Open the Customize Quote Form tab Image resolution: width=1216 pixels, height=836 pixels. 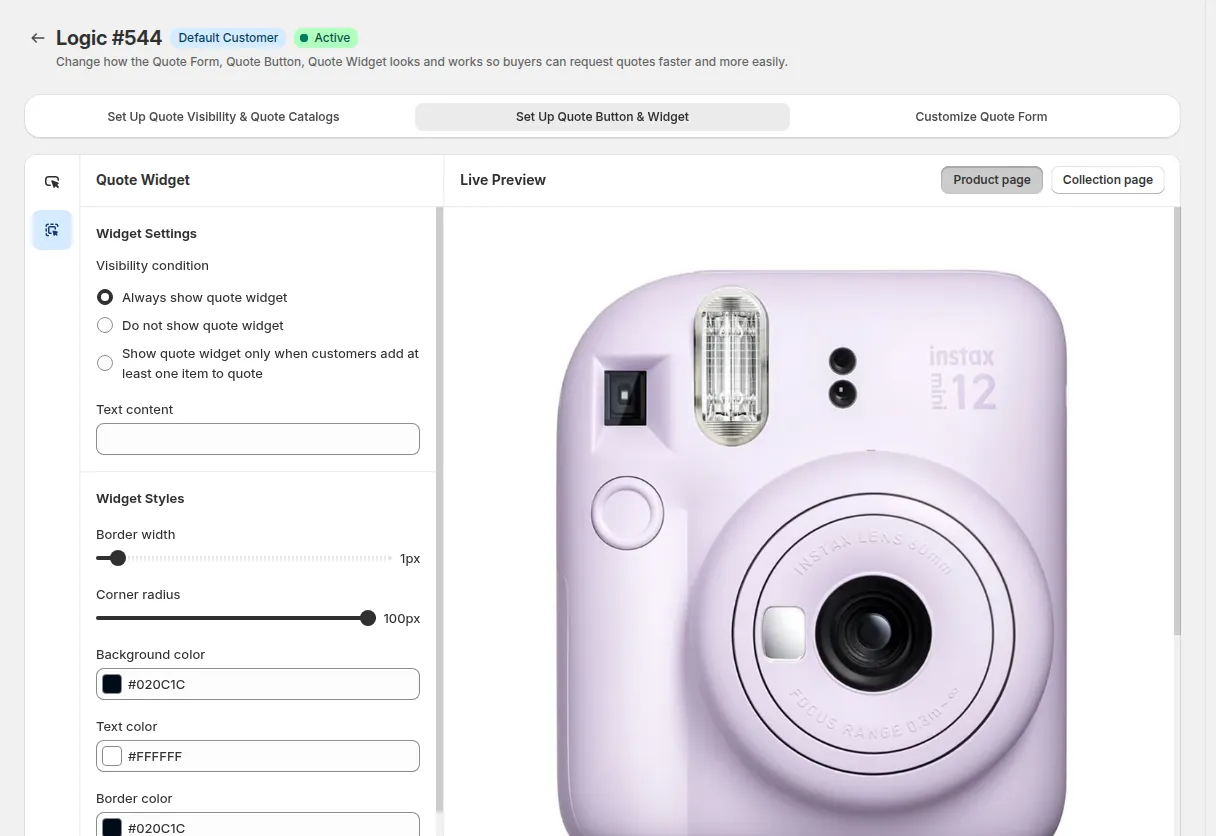point(981,117)
